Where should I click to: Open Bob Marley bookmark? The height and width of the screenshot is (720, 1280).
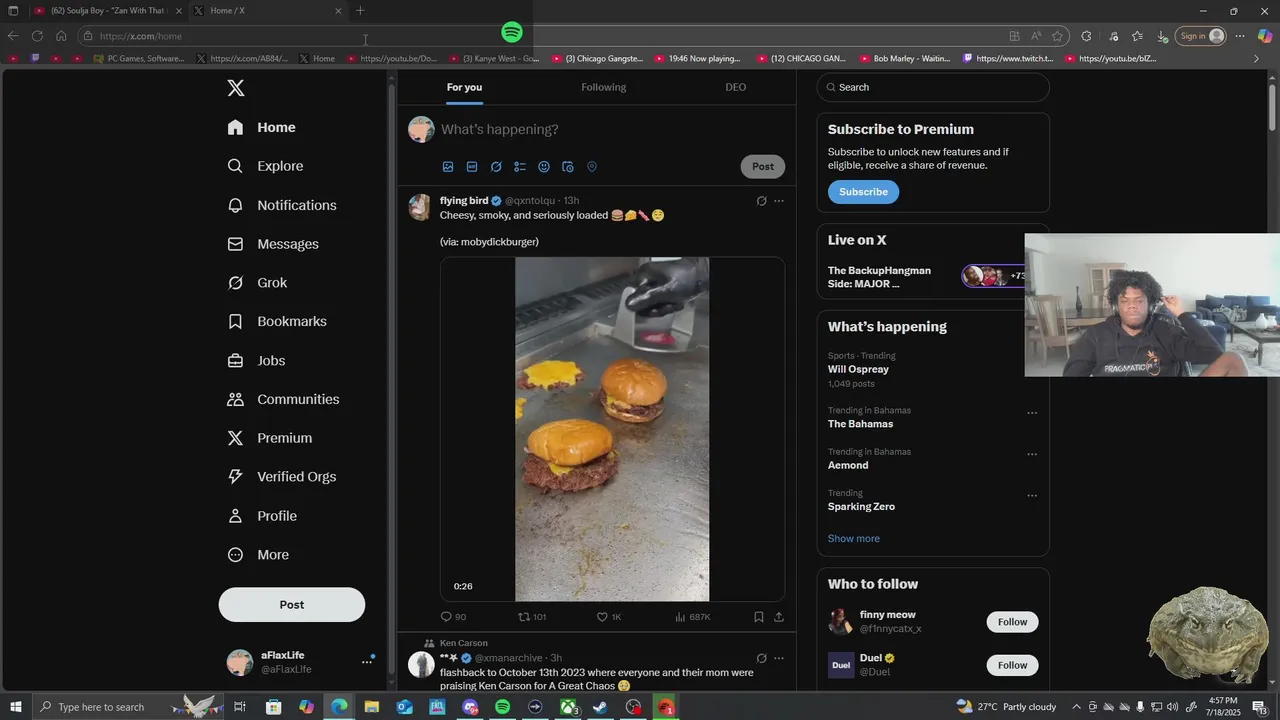tap(904, 59)
